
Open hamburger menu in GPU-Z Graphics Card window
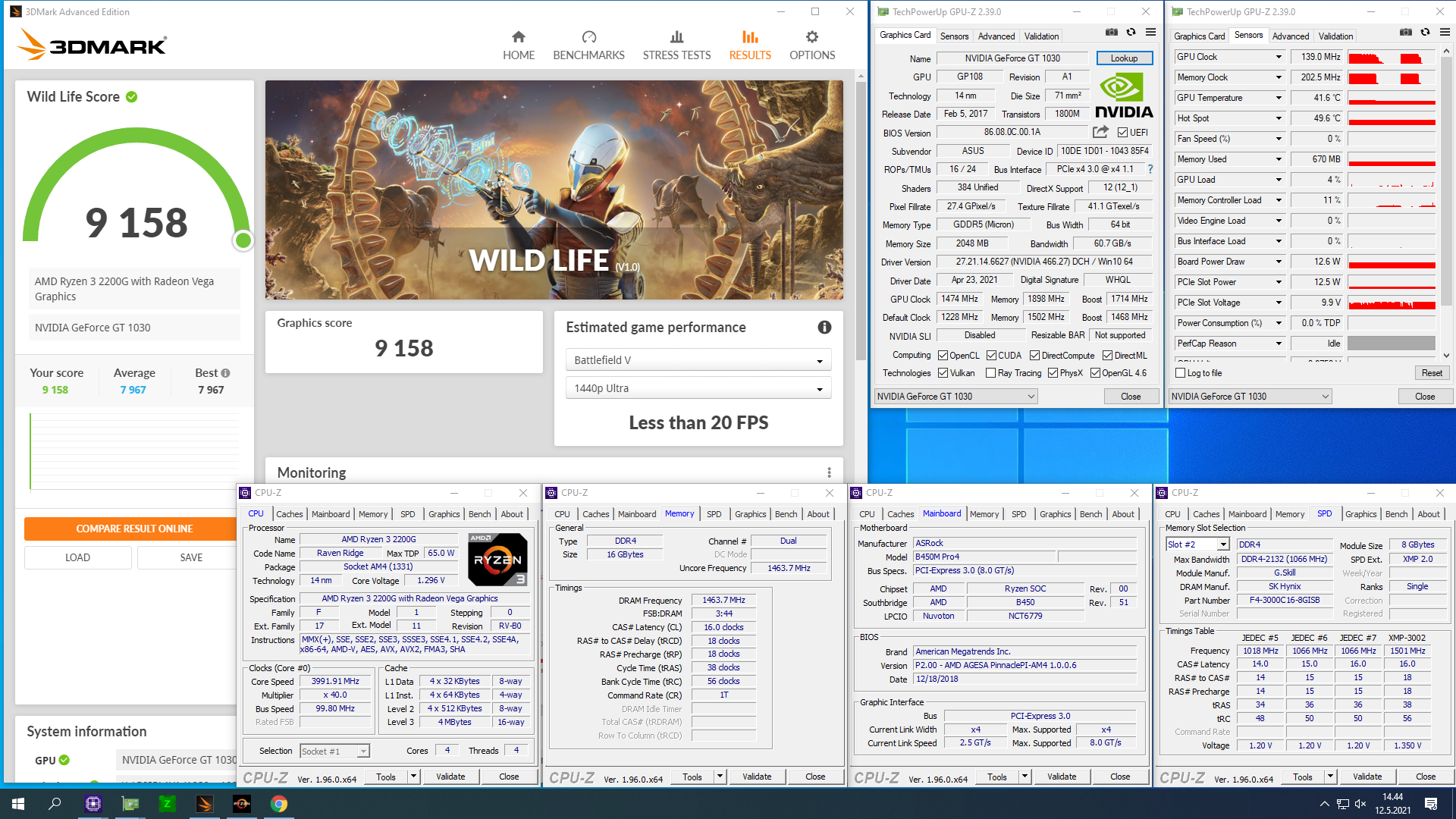click(x=1150, y=33)
